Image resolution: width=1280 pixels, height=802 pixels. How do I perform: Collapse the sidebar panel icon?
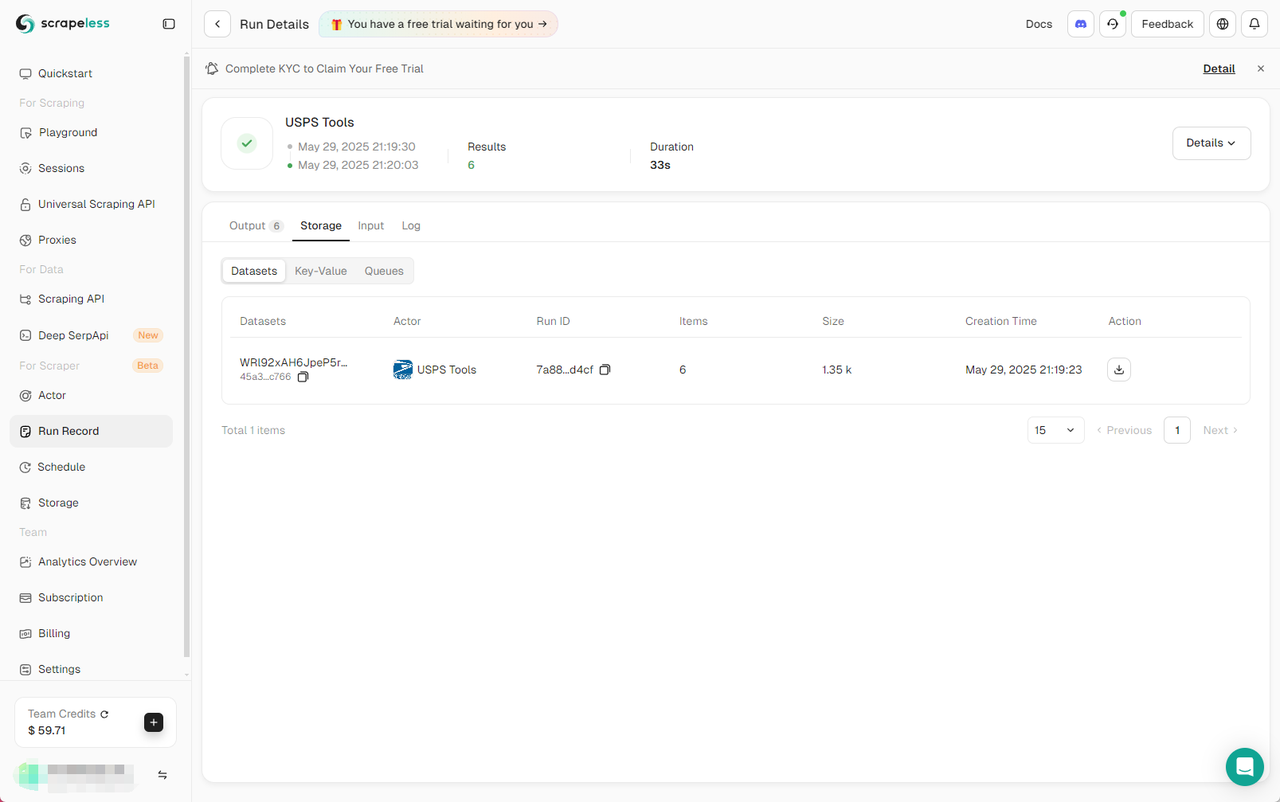click(169, 24)
